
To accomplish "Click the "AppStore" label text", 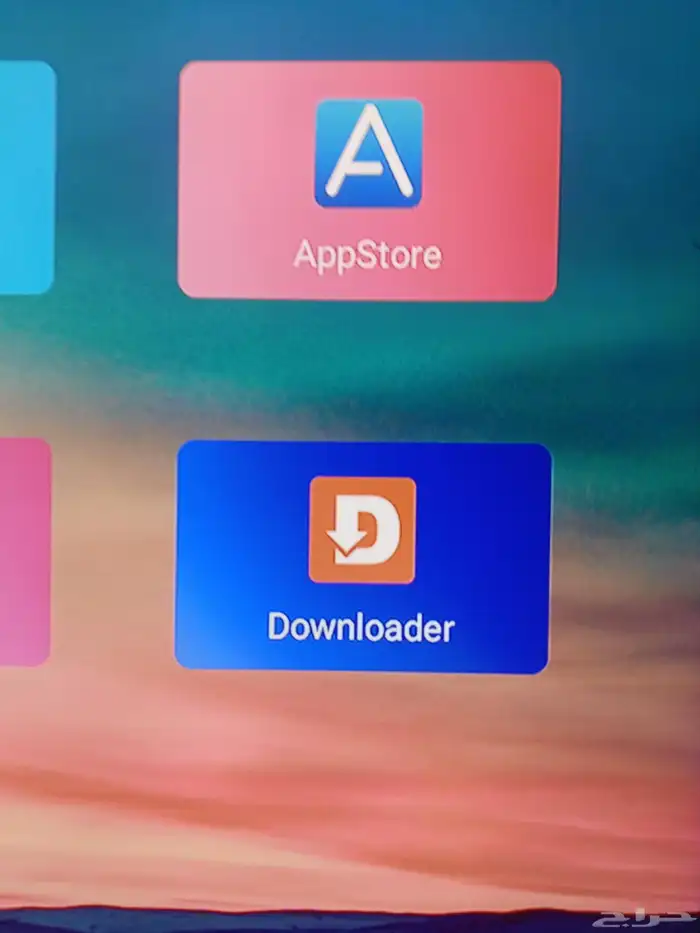I will (x=368, y=256).
